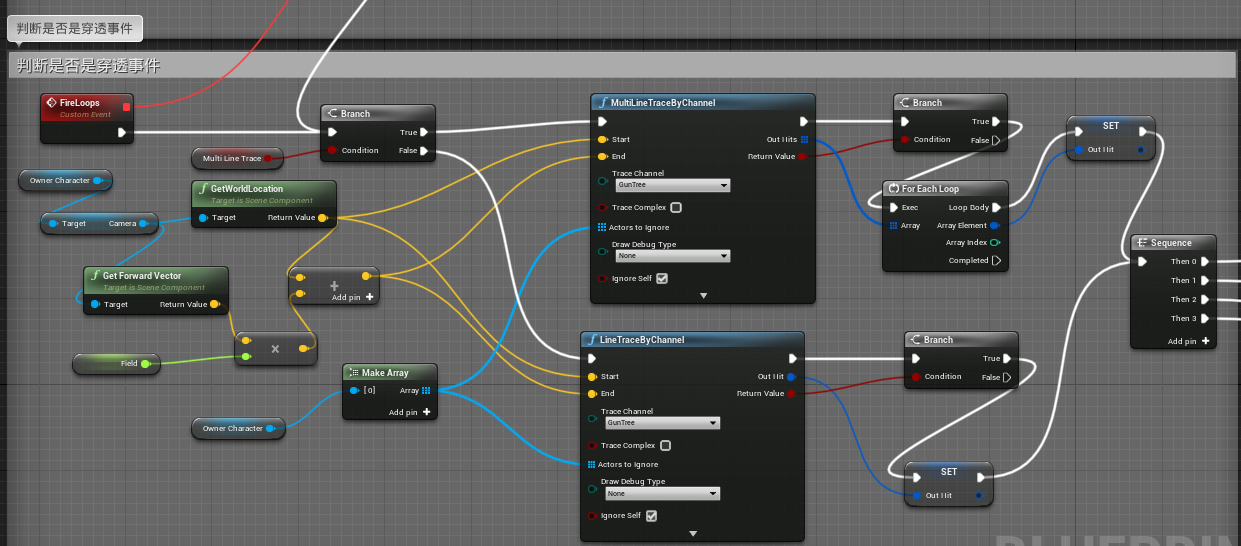Click the red Multi Line Trace variable pin
Viewport: 1241px width, 546px height.
pyautogui.click(x=268, y=158)
